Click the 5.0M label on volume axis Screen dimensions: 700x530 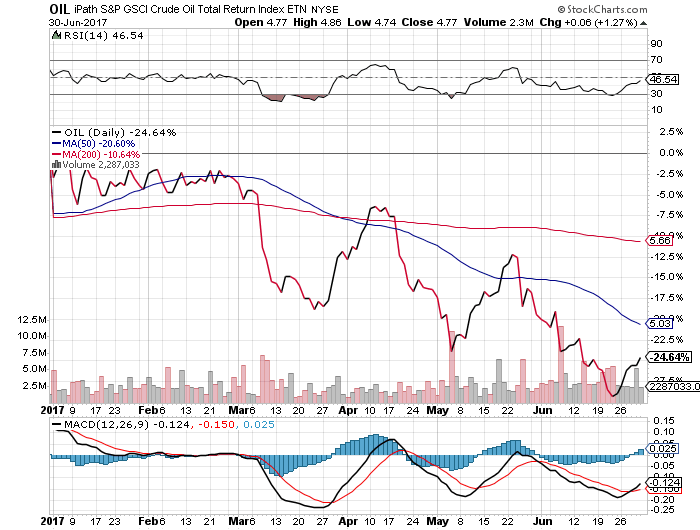click(34, 369)
